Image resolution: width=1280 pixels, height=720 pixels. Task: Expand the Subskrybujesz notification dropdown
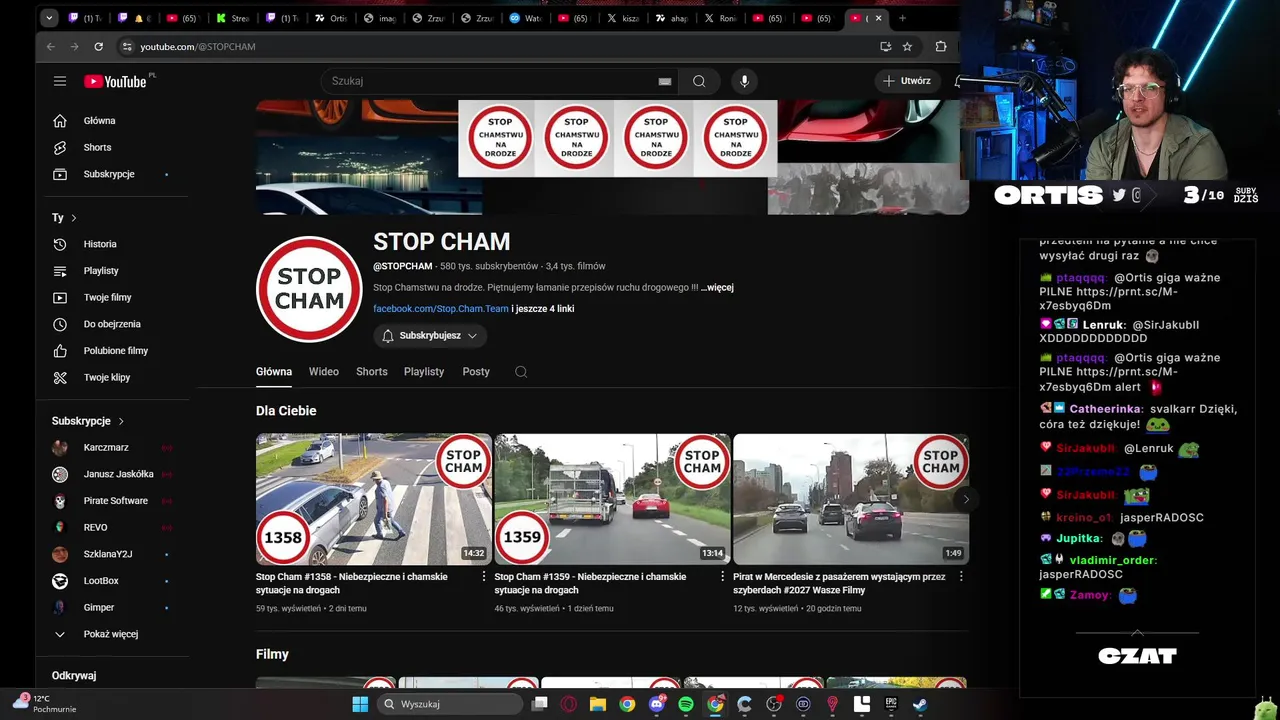click(430, 336)
